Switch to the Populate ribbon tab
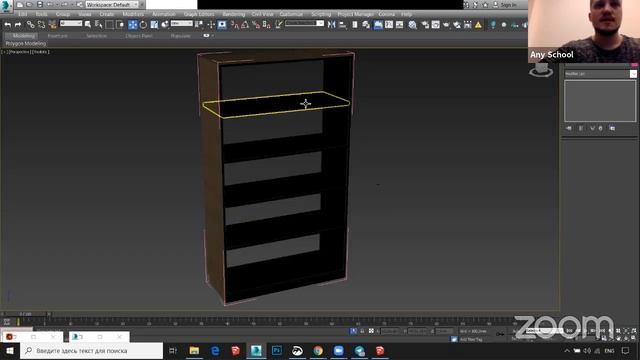Viewport: 640px width, 360px height. pyautogui.click(x=180, y=36)
